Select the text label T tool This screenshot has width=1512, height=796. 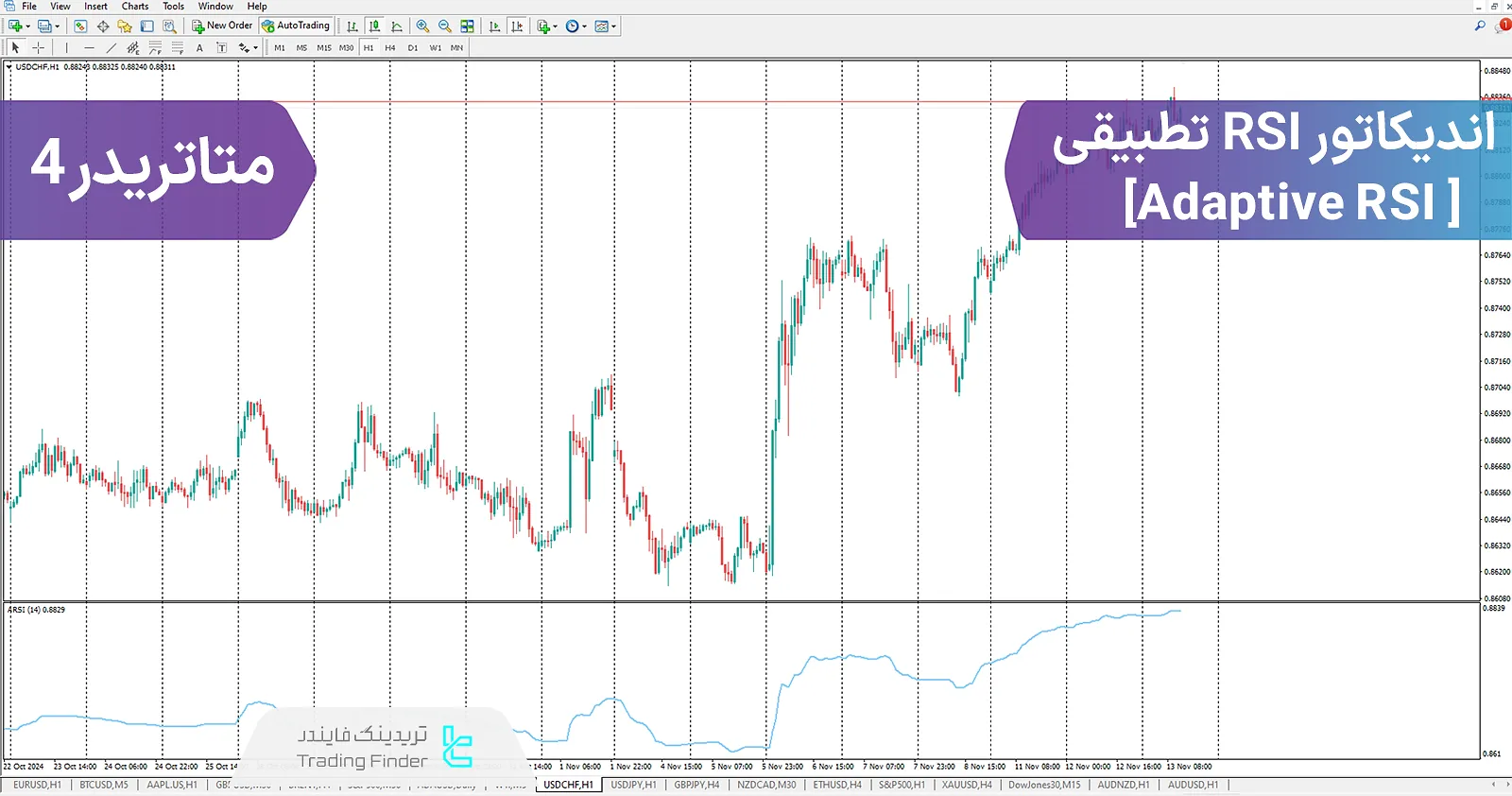pyautogui.click(x=221, y=47)
